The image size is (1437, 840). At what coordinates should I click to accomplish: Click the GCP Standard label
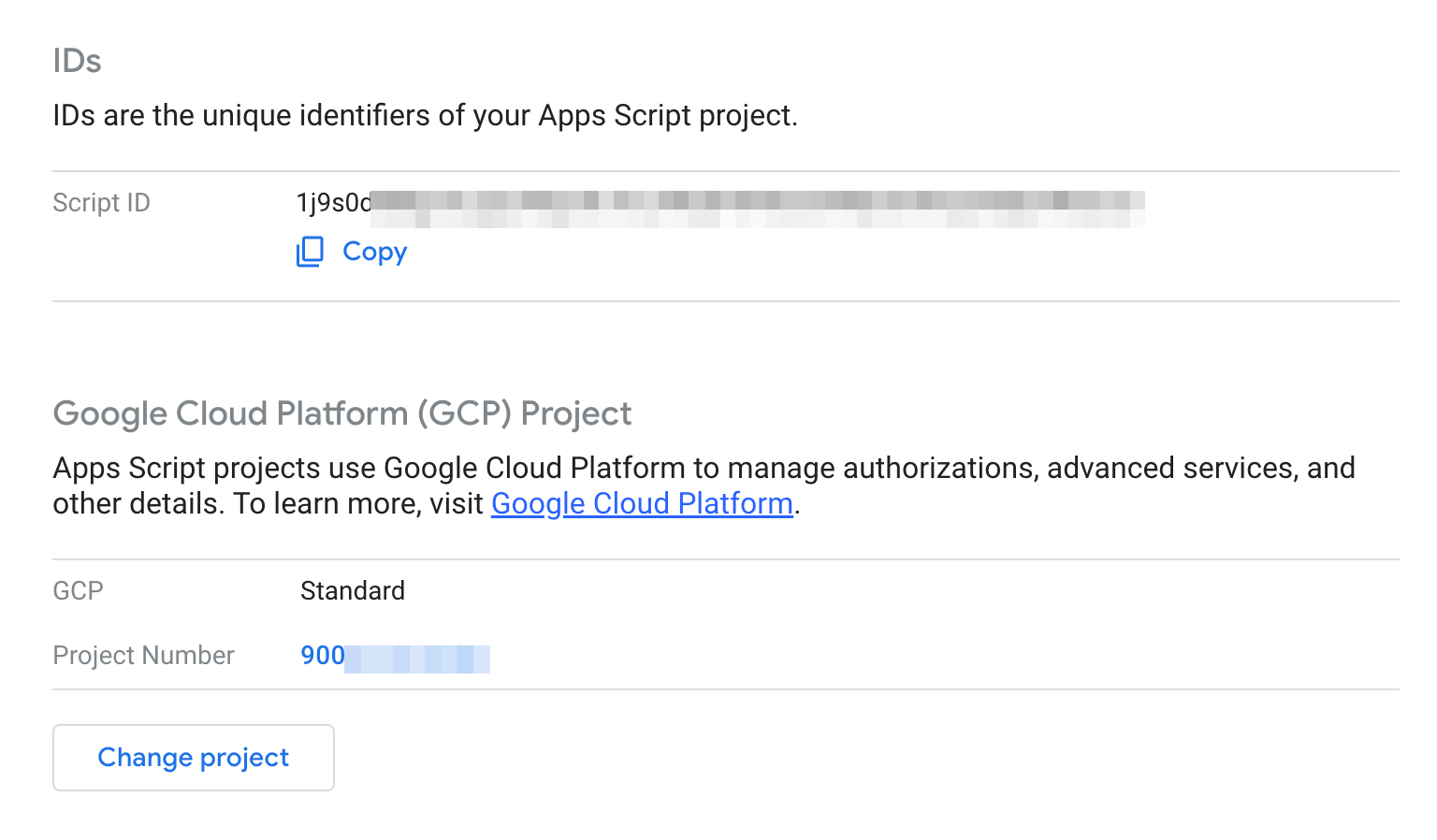[x=353, y=590]
